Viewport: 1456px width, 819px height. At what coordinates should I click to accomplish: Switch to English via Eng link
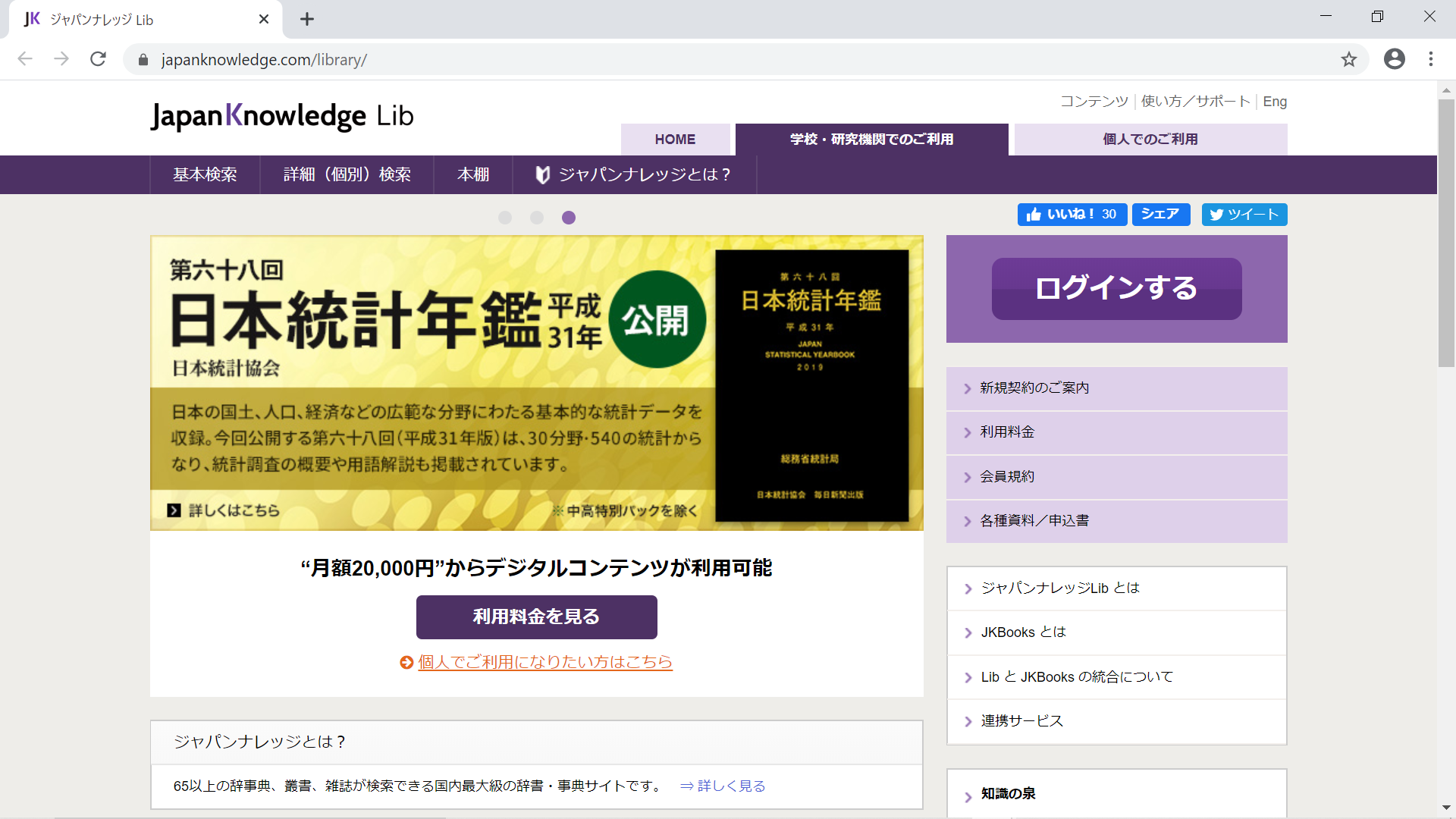[1275, 102]
